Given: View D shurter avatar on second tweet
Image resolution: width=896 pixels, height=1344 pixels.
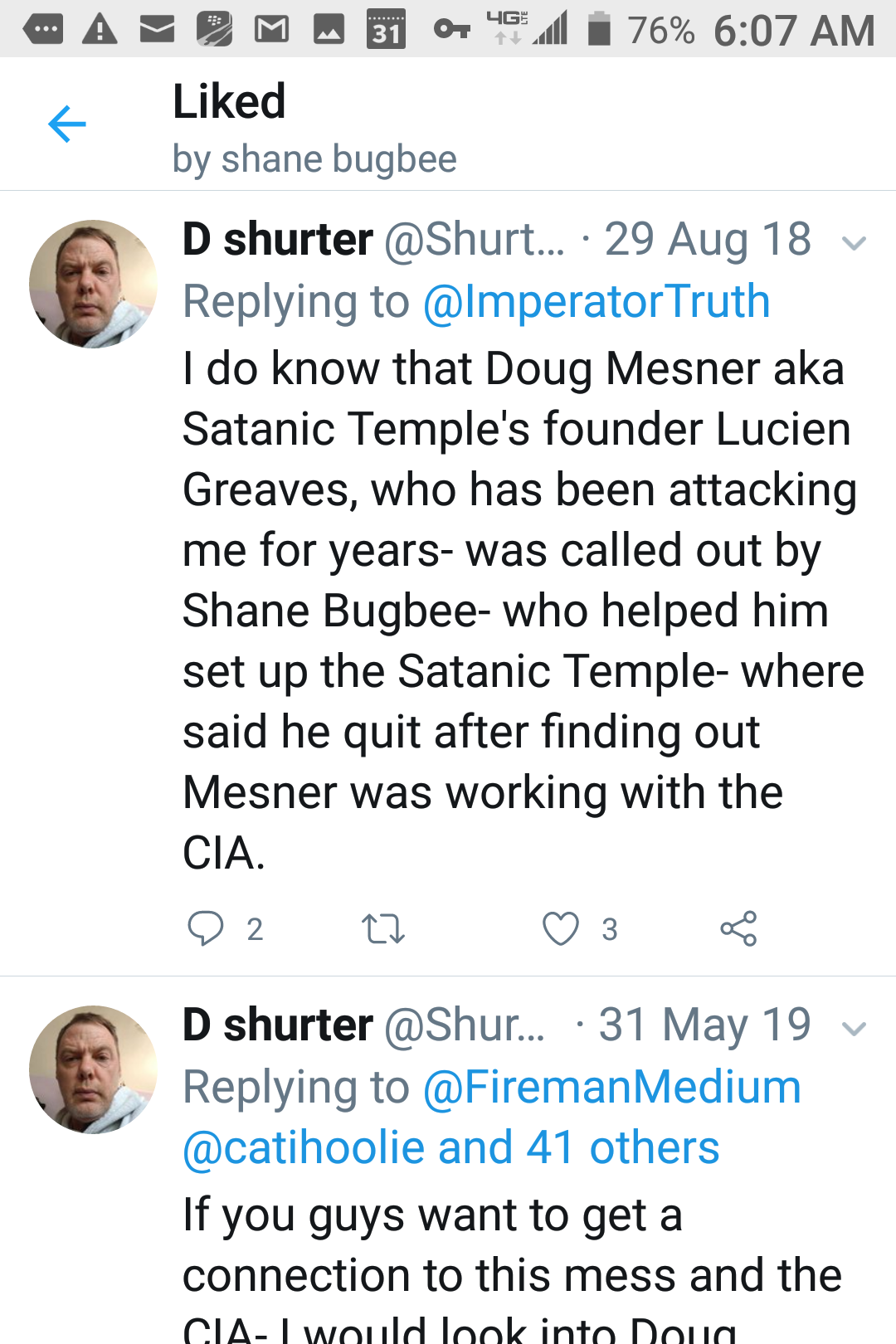Looking at the screenshot, I should point(93,1069).
